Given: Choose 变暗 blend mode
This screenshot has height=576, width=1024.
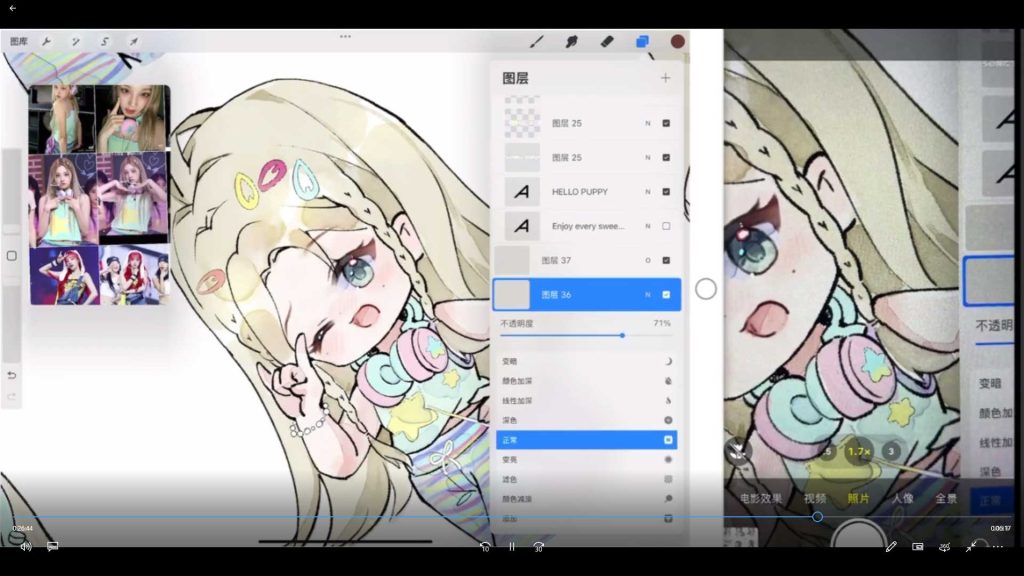Looking at the screenshot, I should pos(586,361).
